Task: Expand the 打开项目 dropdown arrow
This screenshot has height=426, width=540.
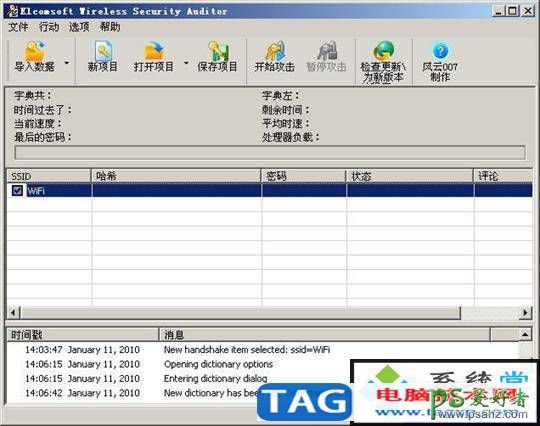Action: tap(186, 63)
